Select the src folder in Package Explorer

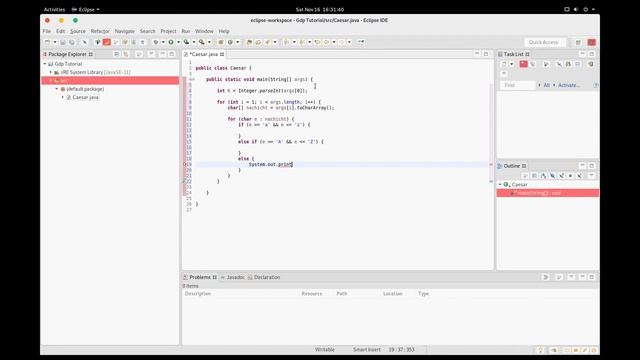pos(110,80)
